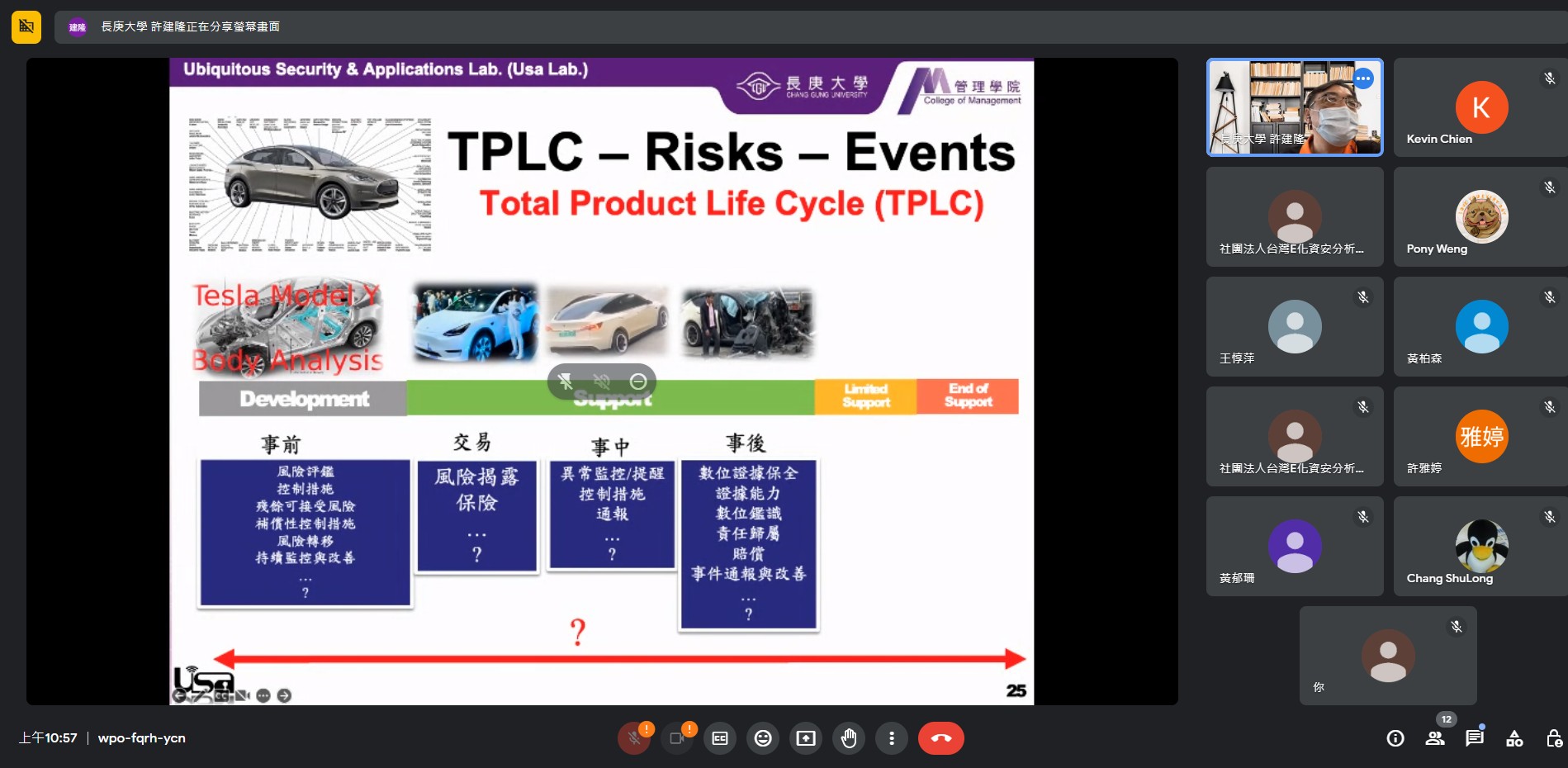Select the Pony Weng participant tile
Screen dimensions: 1568x768
(x=1481, y=217)
